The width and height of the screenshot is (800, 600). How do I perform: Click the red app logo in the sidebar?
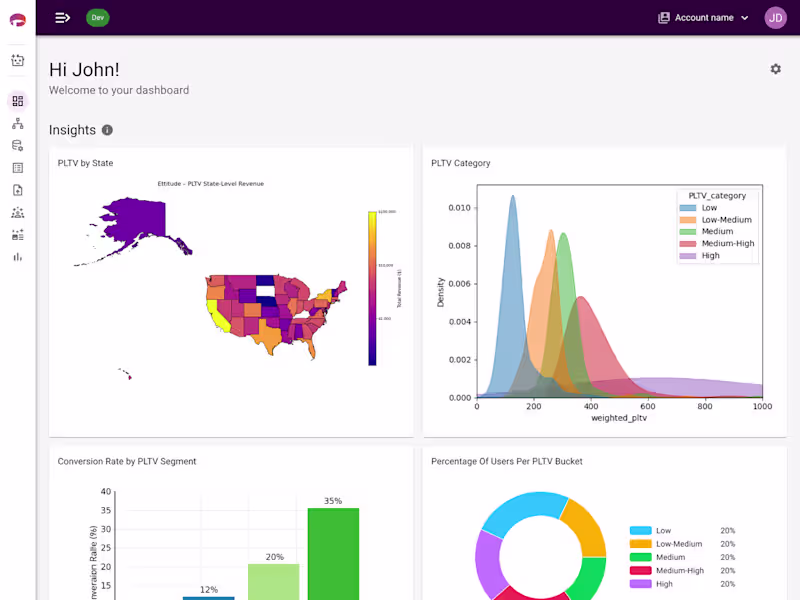(18, 20)
